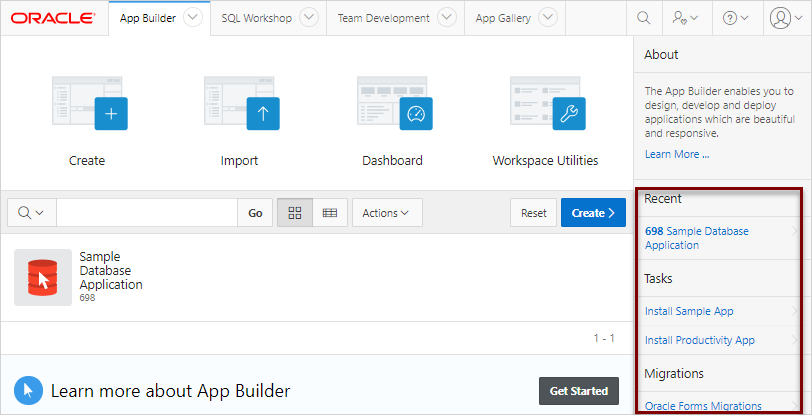Expand the SQL Workshop tab dropdown arrow
The height and width of the screenshot is (415, 812).
tap(309, 18)
